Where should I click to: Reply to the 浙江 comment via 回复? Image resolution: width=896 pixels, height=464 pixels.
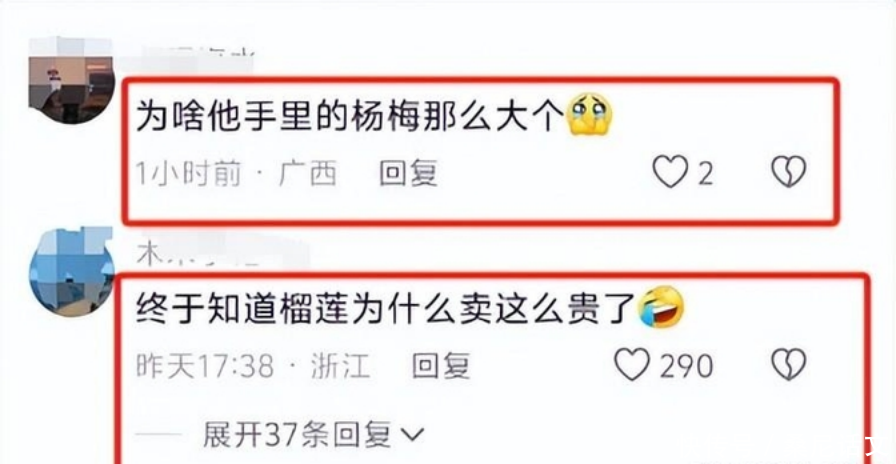pyautogui.click(x=441, y=365)
